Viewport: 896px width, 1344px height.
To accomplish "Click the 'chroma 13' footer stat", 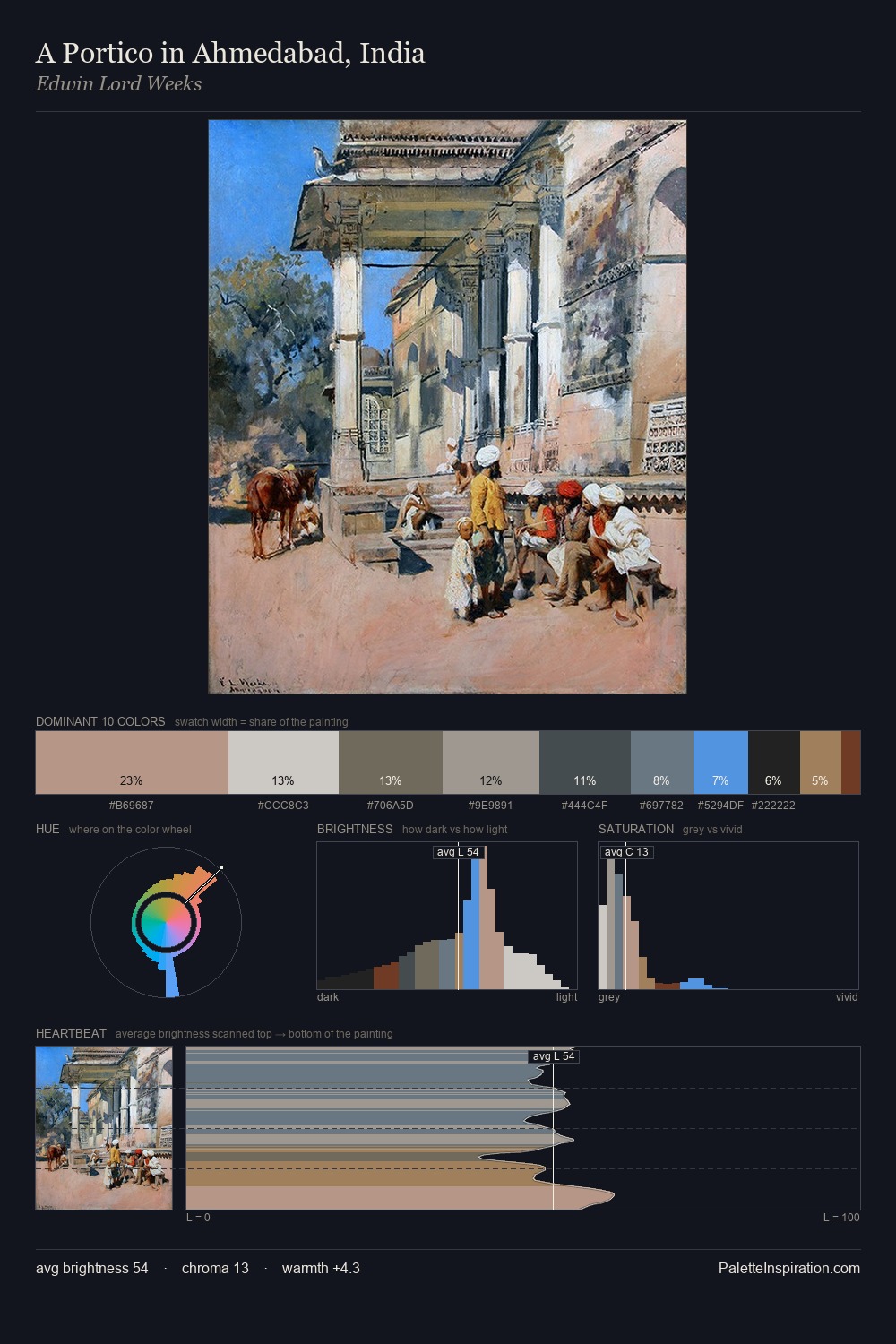I will pyautogui.click(x=215, y=1268).
